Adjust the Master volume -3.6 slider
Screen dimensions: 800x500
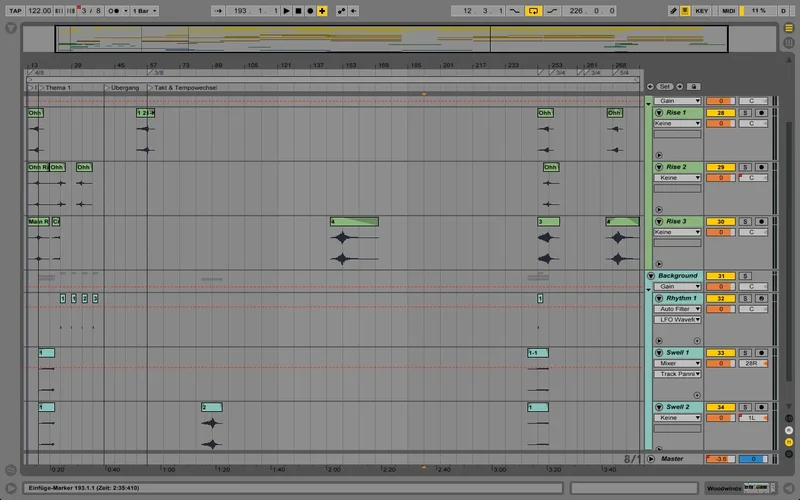click(720, 459)
